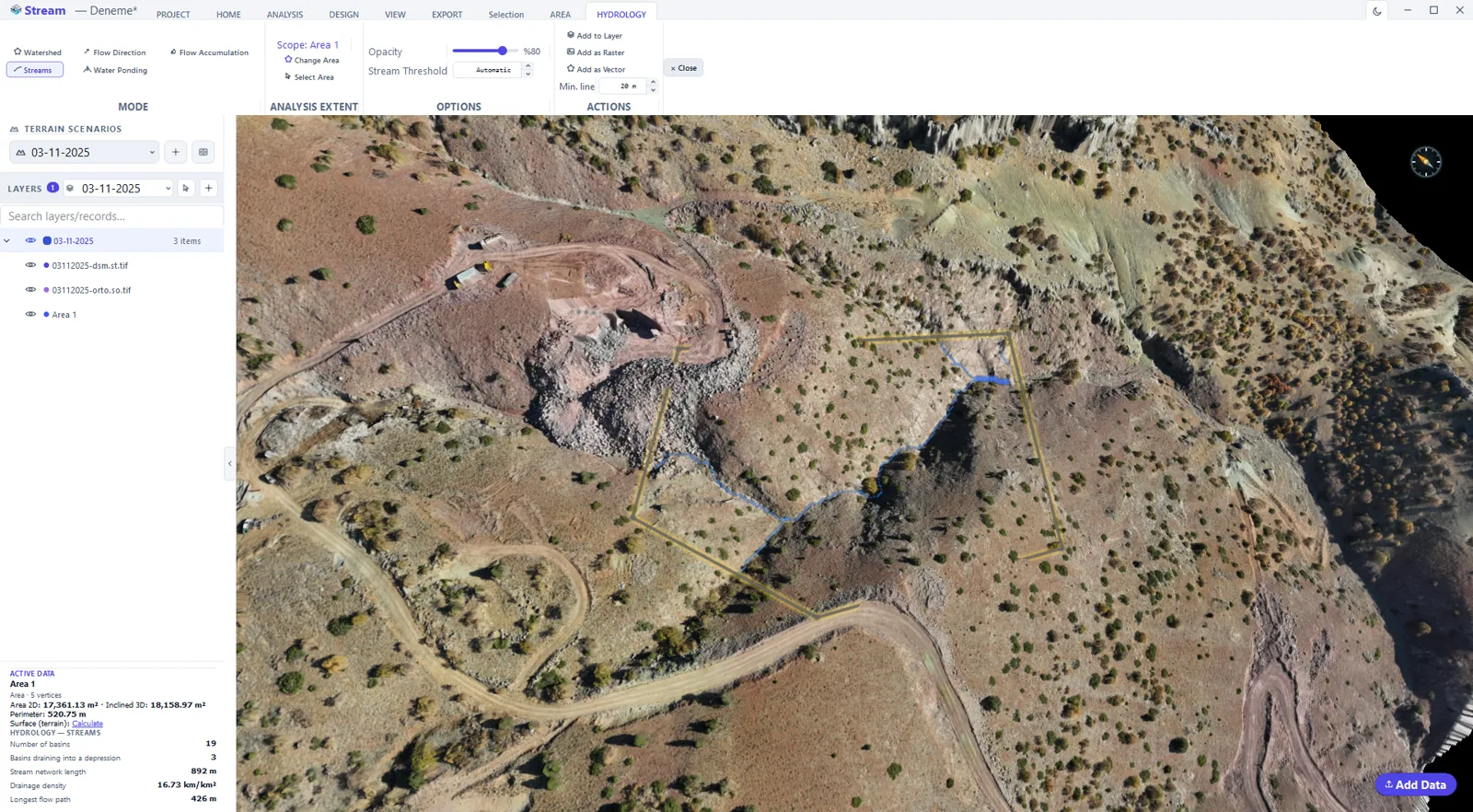Switch to Flow Accumulation mode
Image resolution: width=1473 pixels, height=812 pixels.
(209, 52)
